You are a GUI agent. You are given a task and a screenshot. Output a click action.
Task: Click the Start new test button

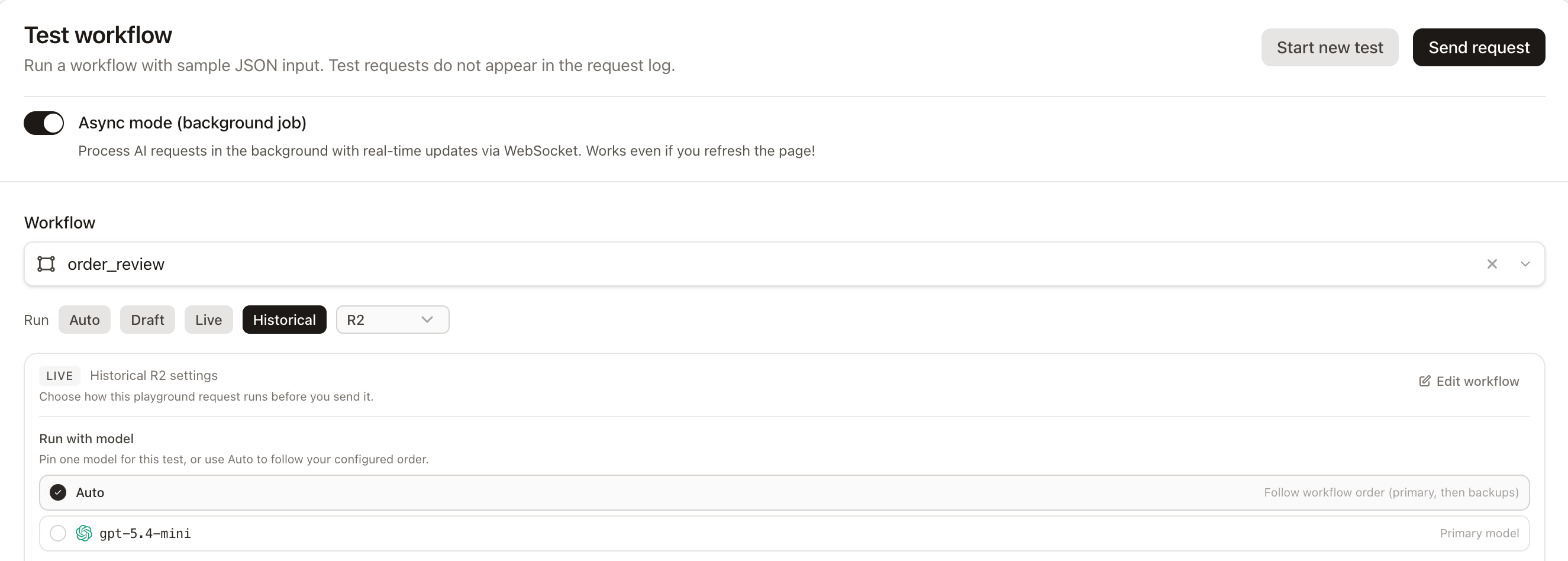tap(1330, 47)
